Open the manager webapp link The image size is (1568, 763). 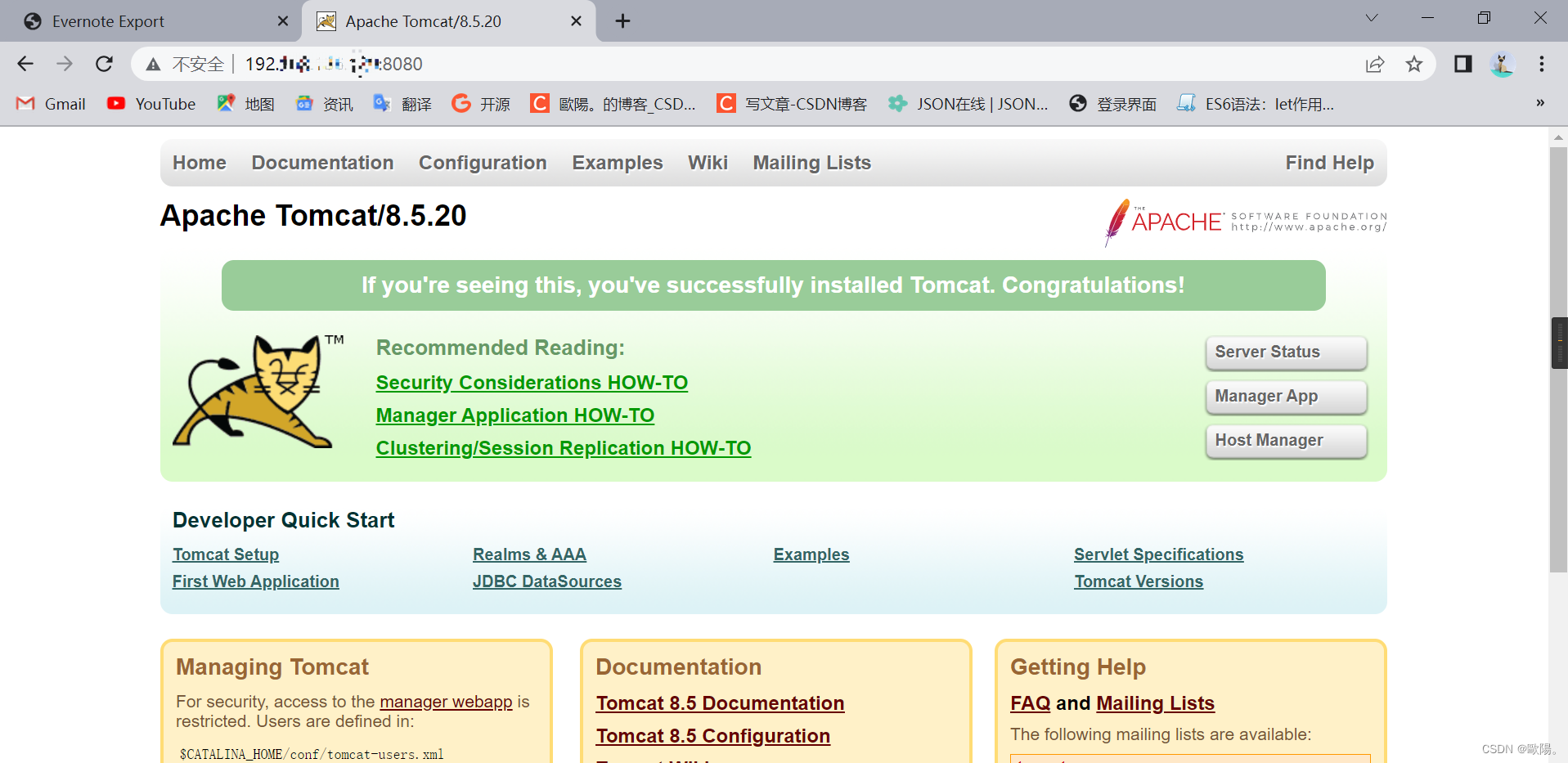coord(446,702)
